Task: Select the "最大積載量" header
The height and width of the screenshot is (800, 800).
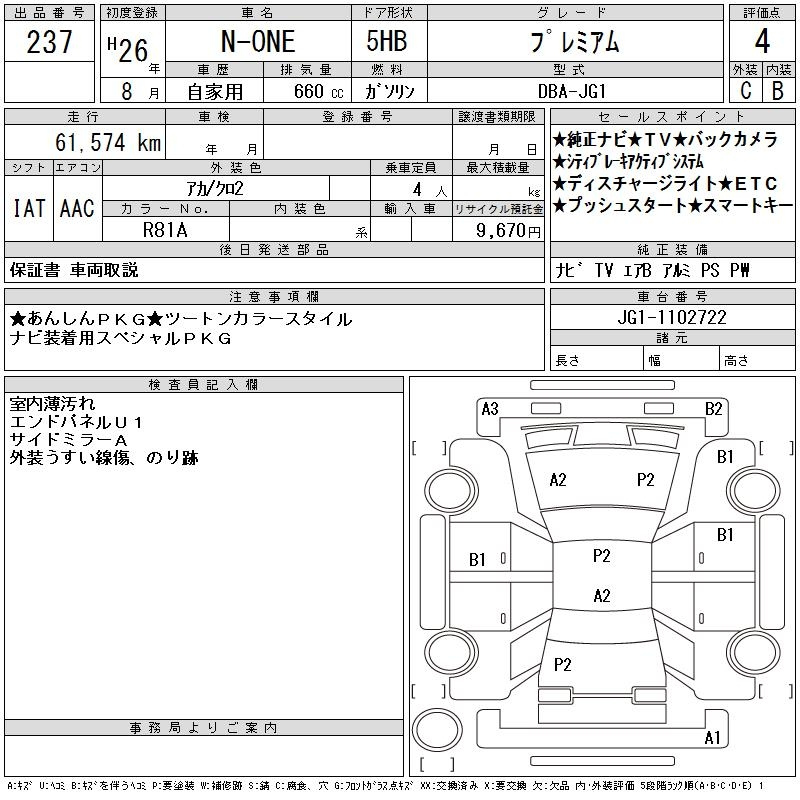Action: click(497, 168)
